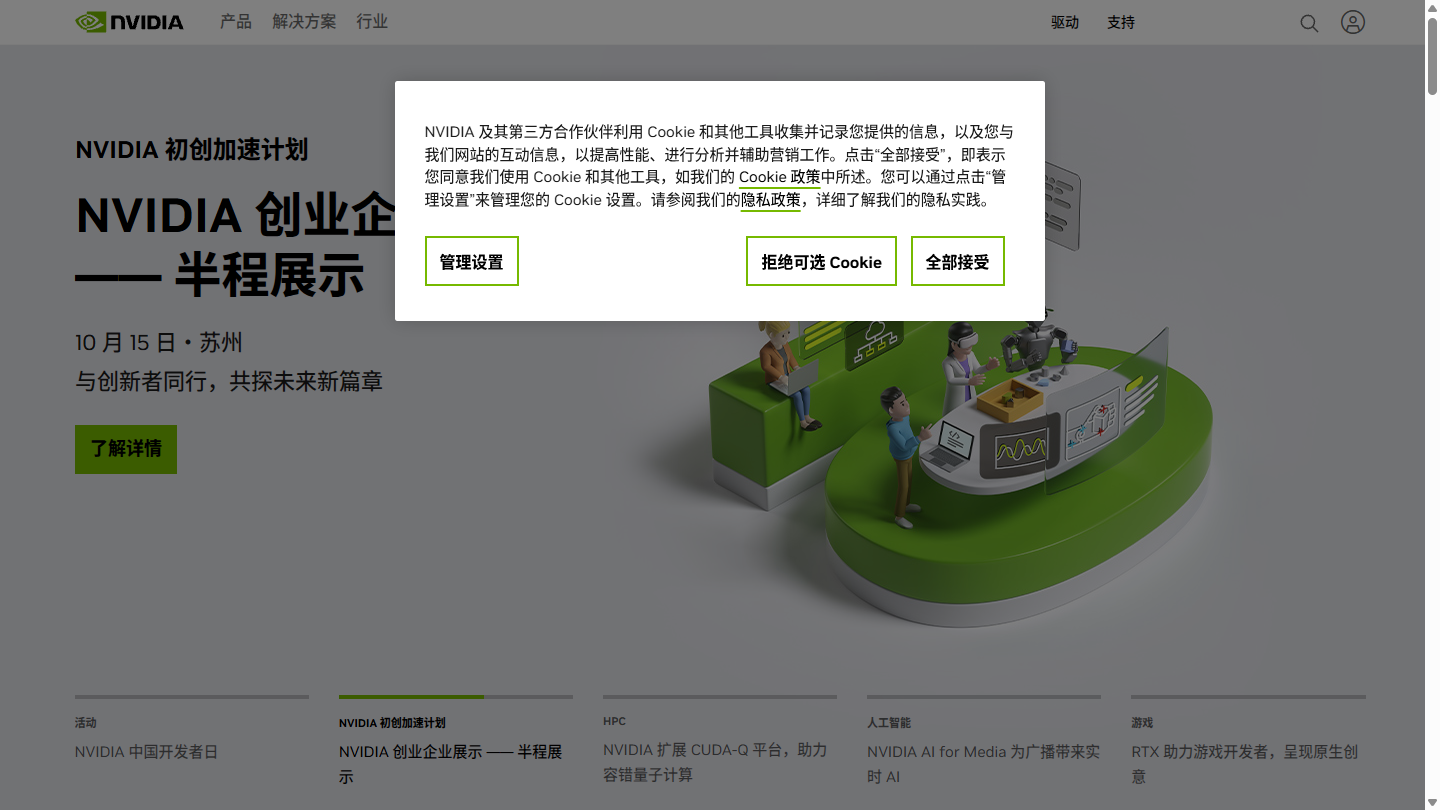Open the 隐私政策 link
The width and height of the screenshot is (1440, 810).
[x=770, y=200]
